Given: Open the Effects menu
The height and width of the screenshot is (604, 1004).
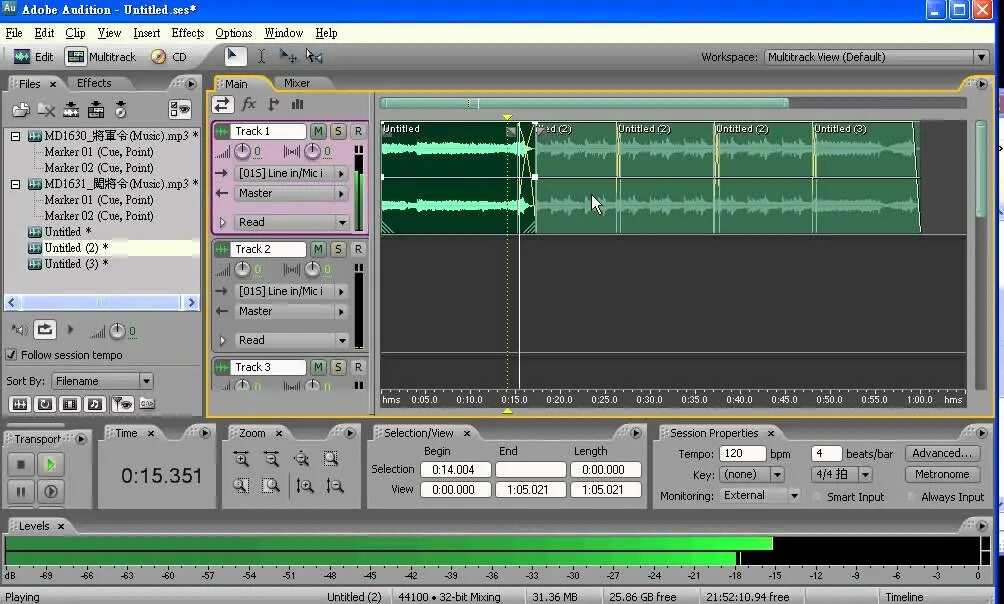Looking at the screenshot, I should point(188,33).
